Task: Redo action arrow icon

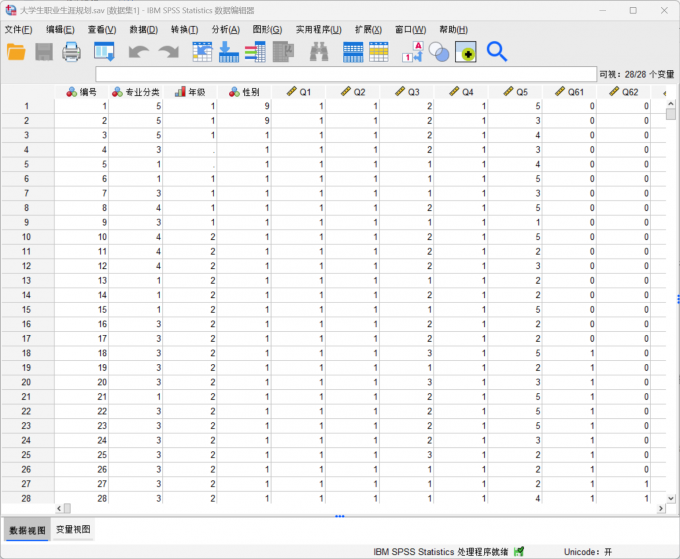Action: click(x=169, y=52)
